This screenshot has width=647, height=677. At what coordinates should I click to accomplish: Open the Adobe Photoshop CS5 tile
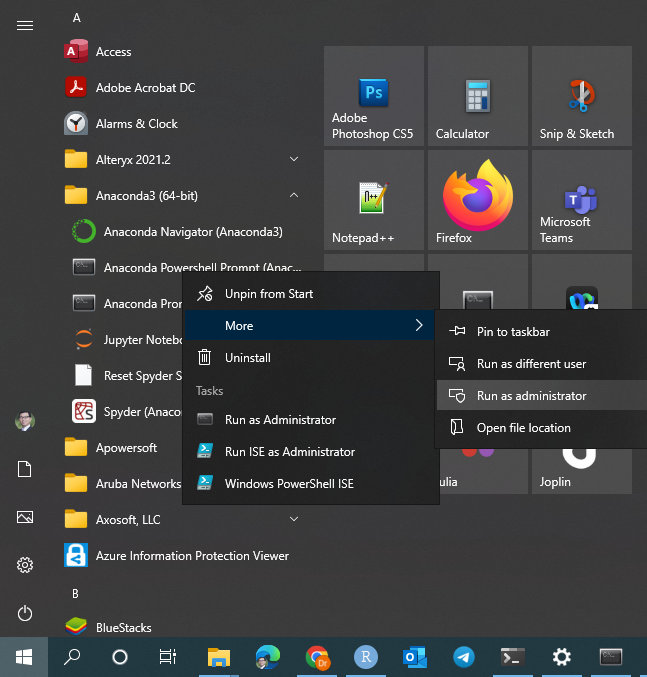(x=374, y=96)
